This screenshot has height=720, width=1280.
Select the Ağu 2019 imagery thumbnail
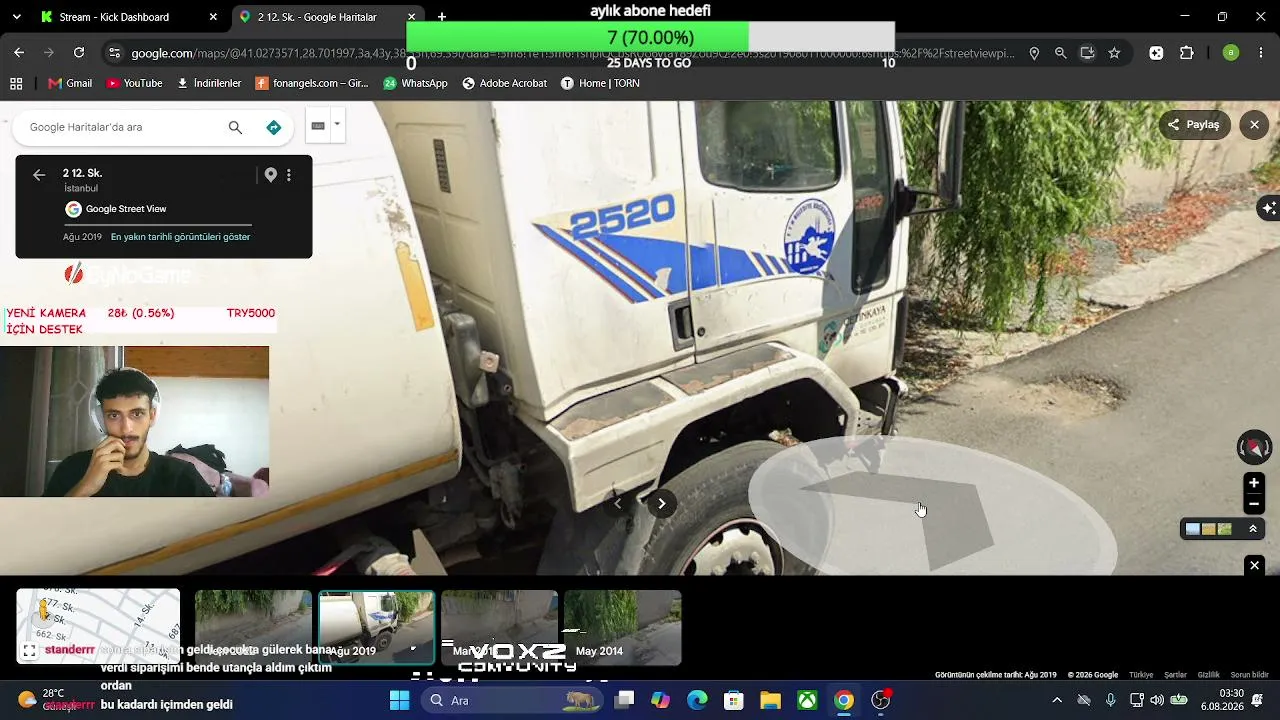coord(376,627)
